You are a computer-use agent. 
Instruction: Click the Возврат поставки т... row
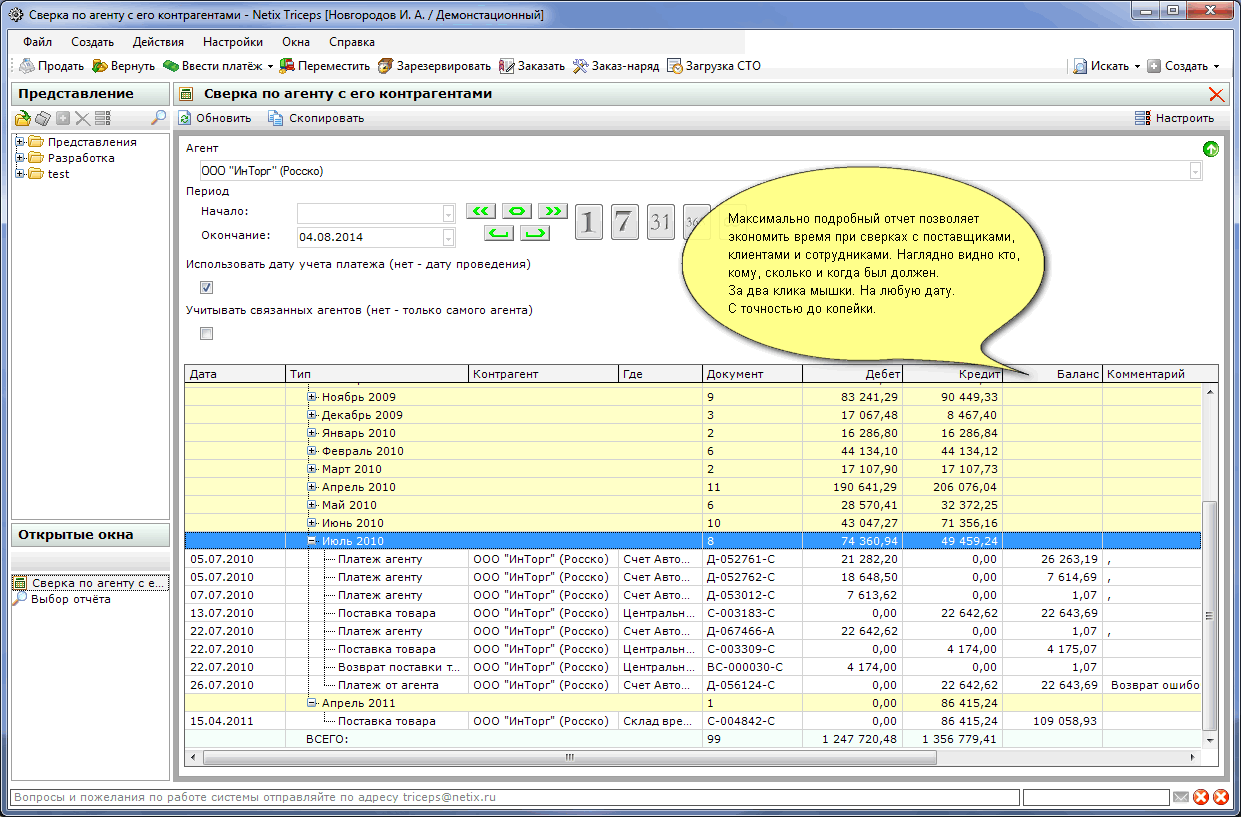coord(694,667)
